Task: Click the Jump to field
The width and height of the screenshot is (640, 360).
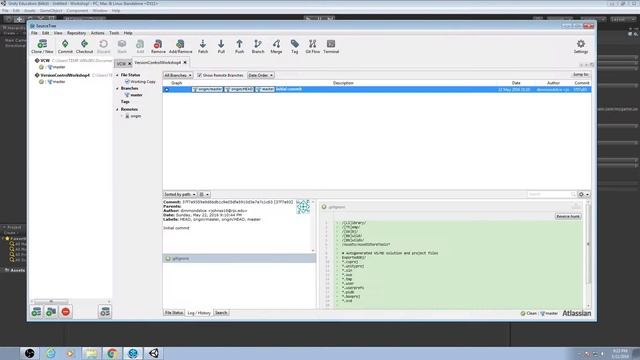Action: click(x=581, y=75)
